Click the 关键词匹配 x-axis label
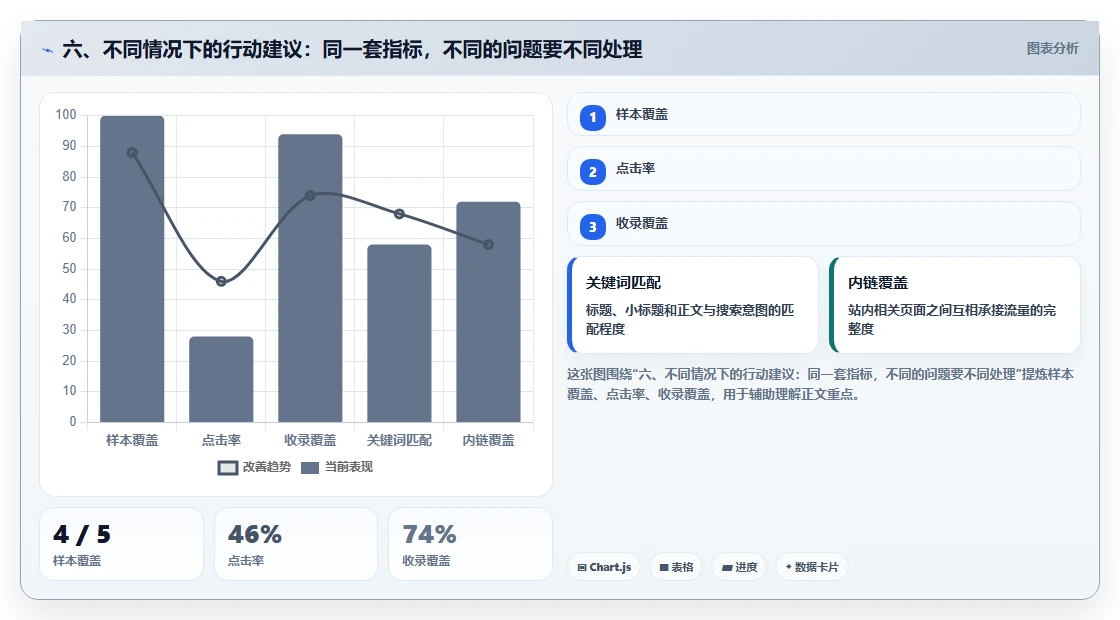This screenshot has width=1120, height=620. [399, 441]
